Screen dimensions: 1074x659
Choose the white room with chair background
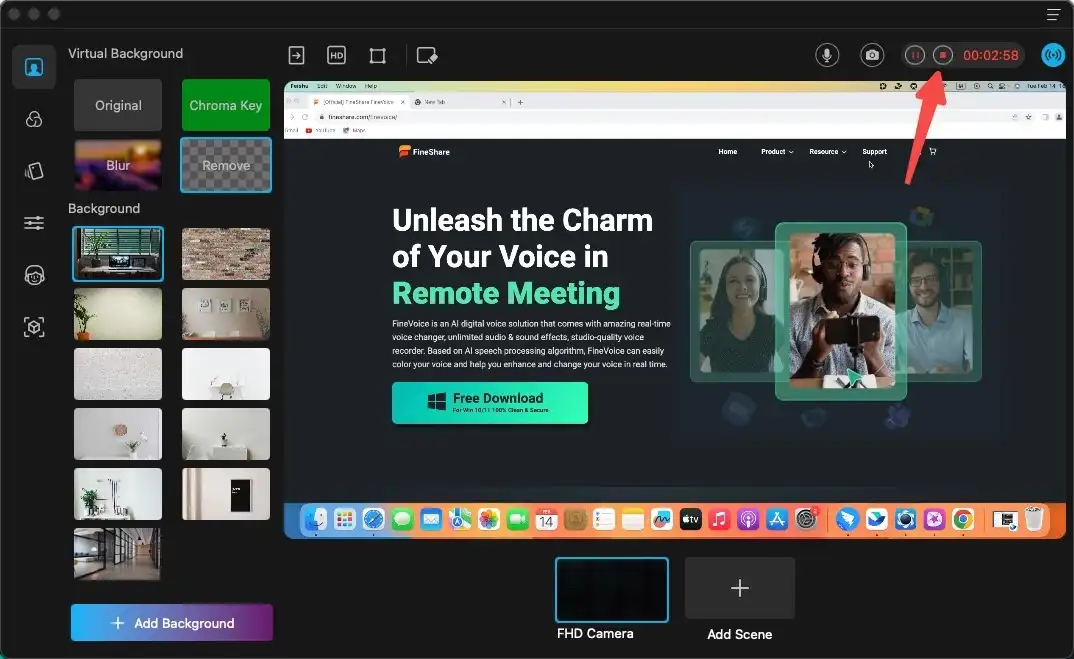[x=225, y=374]
